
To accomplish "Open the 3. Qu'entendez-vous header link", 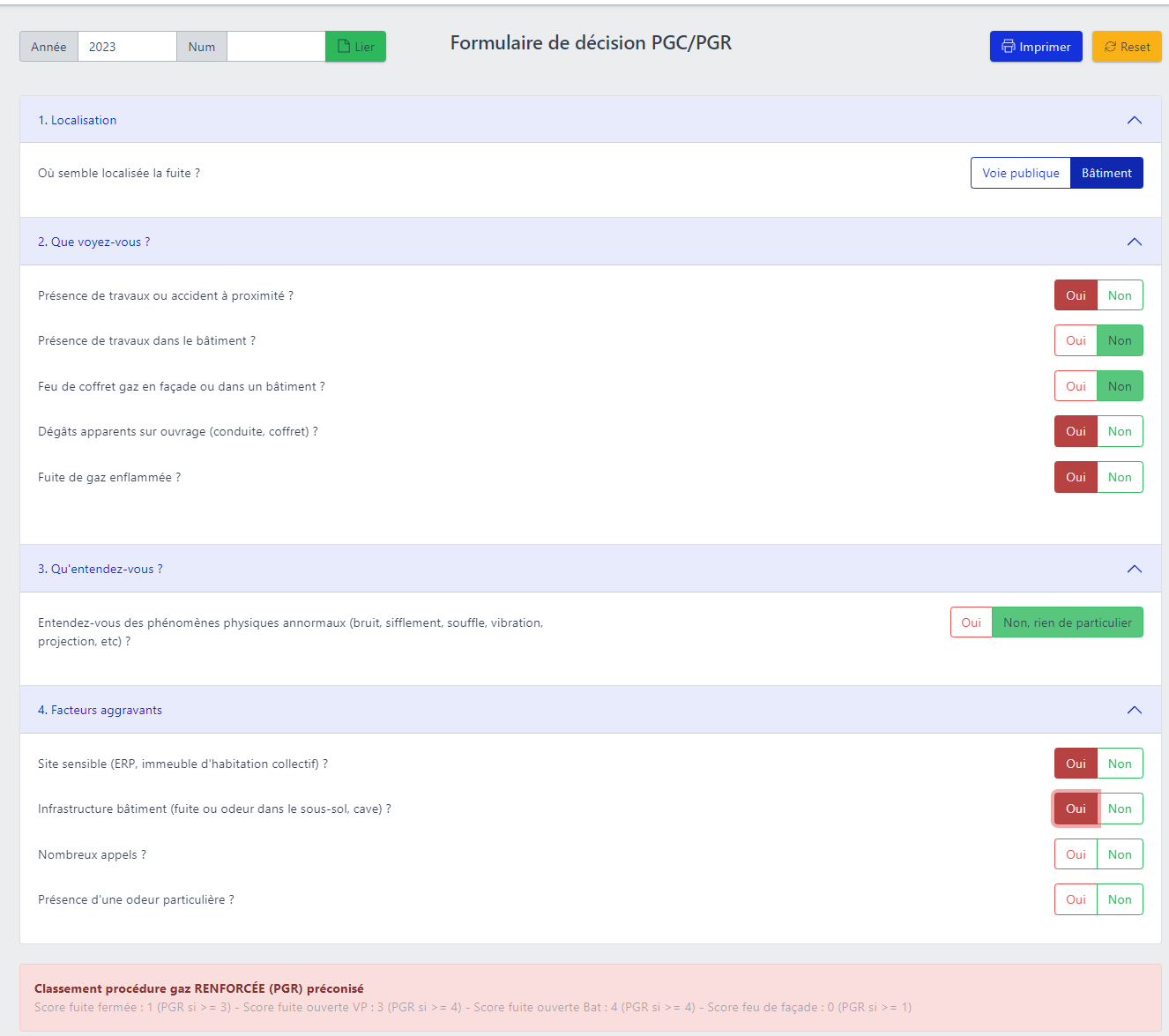I will click(101, 569).
